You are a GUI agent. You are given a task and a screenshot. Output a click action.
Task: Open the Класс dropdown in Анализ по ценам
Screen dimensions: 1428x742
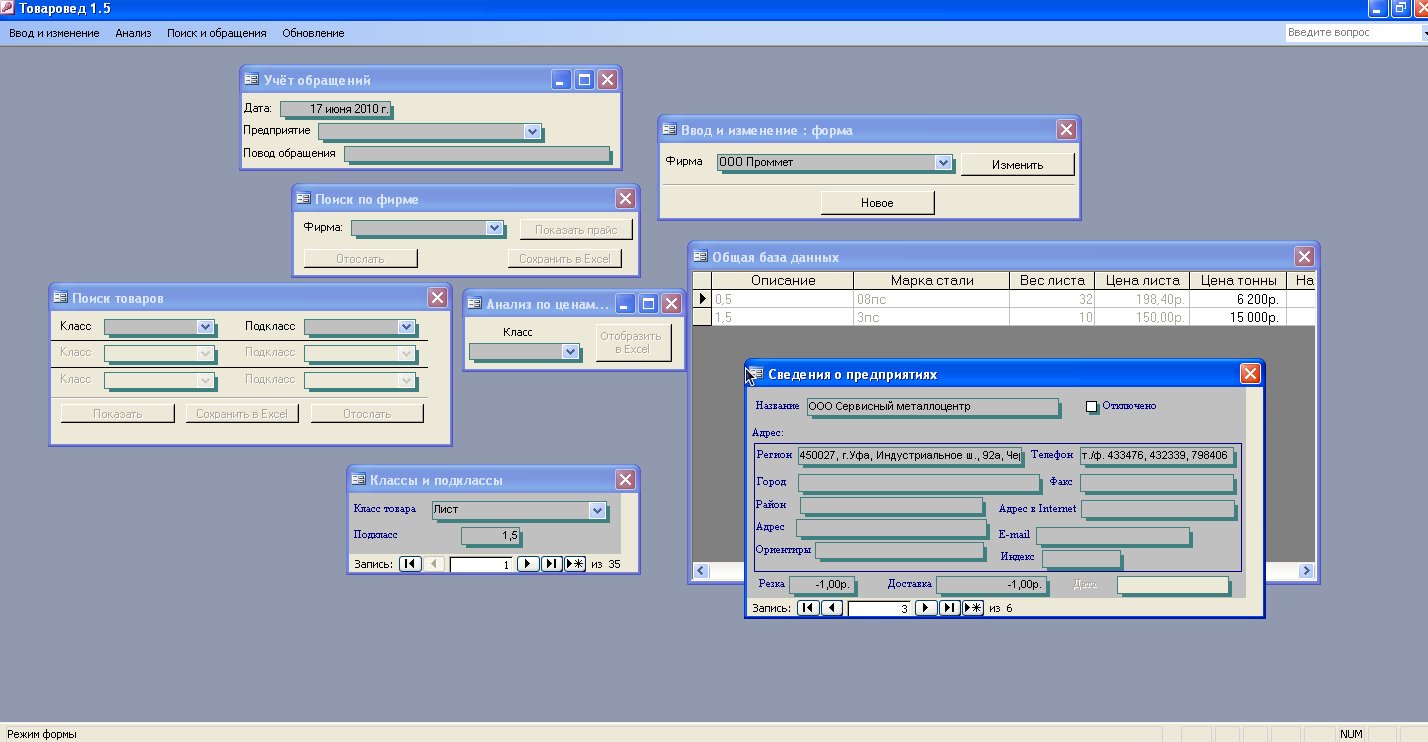(570, 352)
